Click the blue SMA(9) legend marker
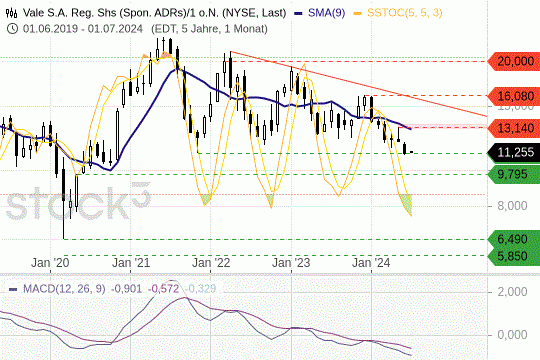The height and width of the screenshot is (360, 540). (298, 14)
